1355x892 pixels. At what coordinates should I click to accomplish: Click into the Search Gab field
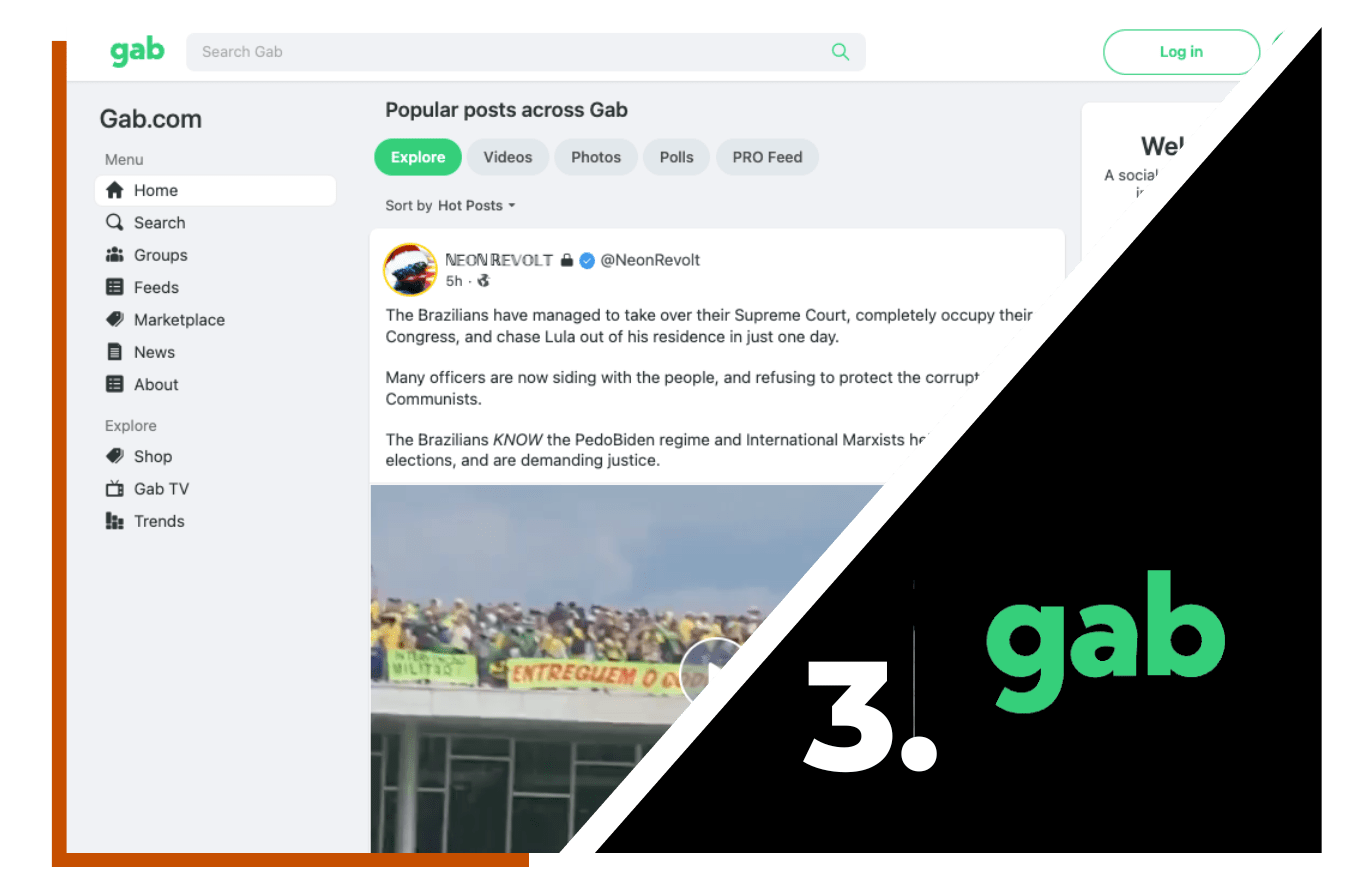coord(510,52)
